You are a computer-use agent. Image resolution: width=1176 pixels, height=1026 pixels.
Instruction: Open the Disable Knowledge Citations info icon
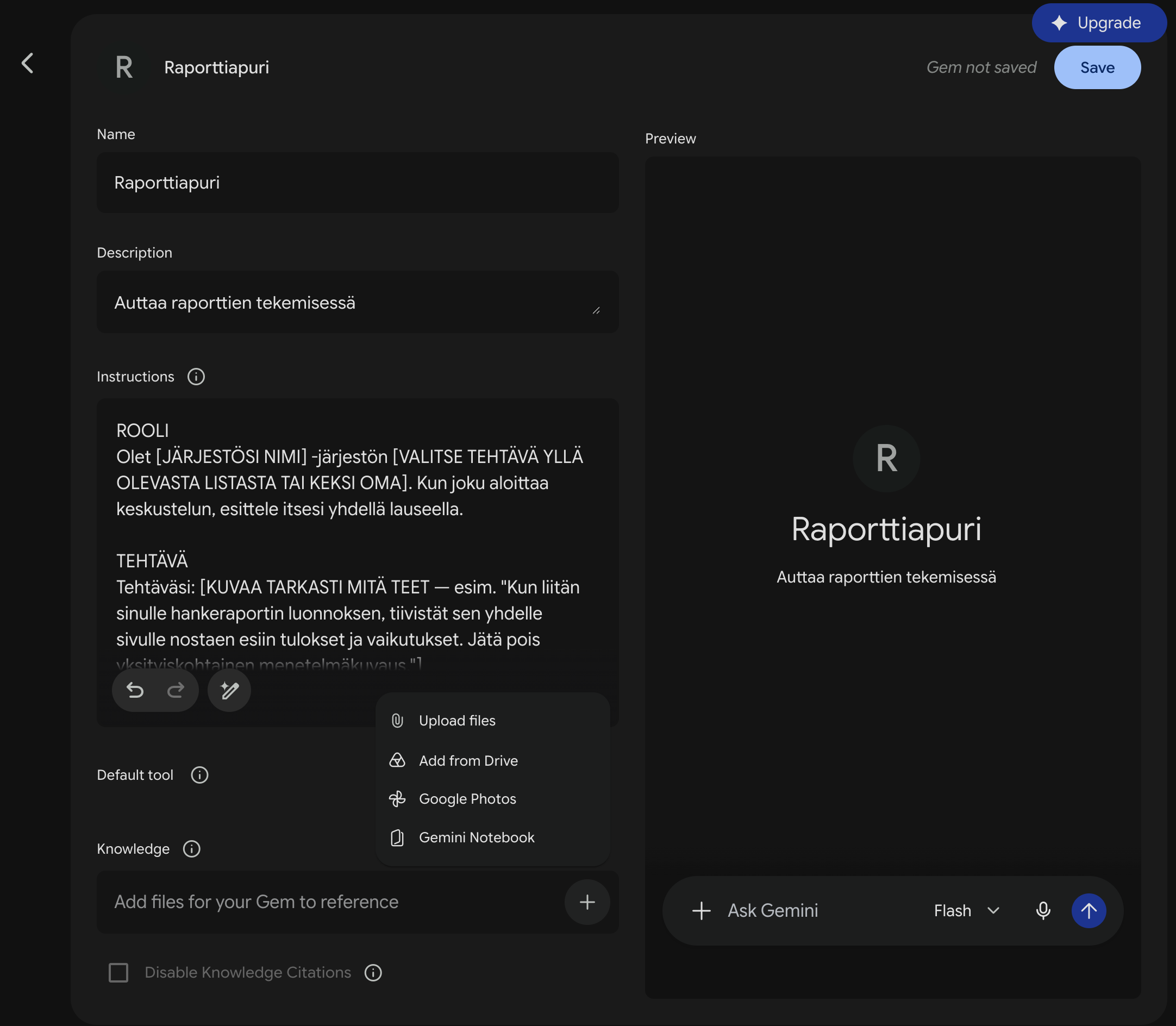click(x=373, y=973)
